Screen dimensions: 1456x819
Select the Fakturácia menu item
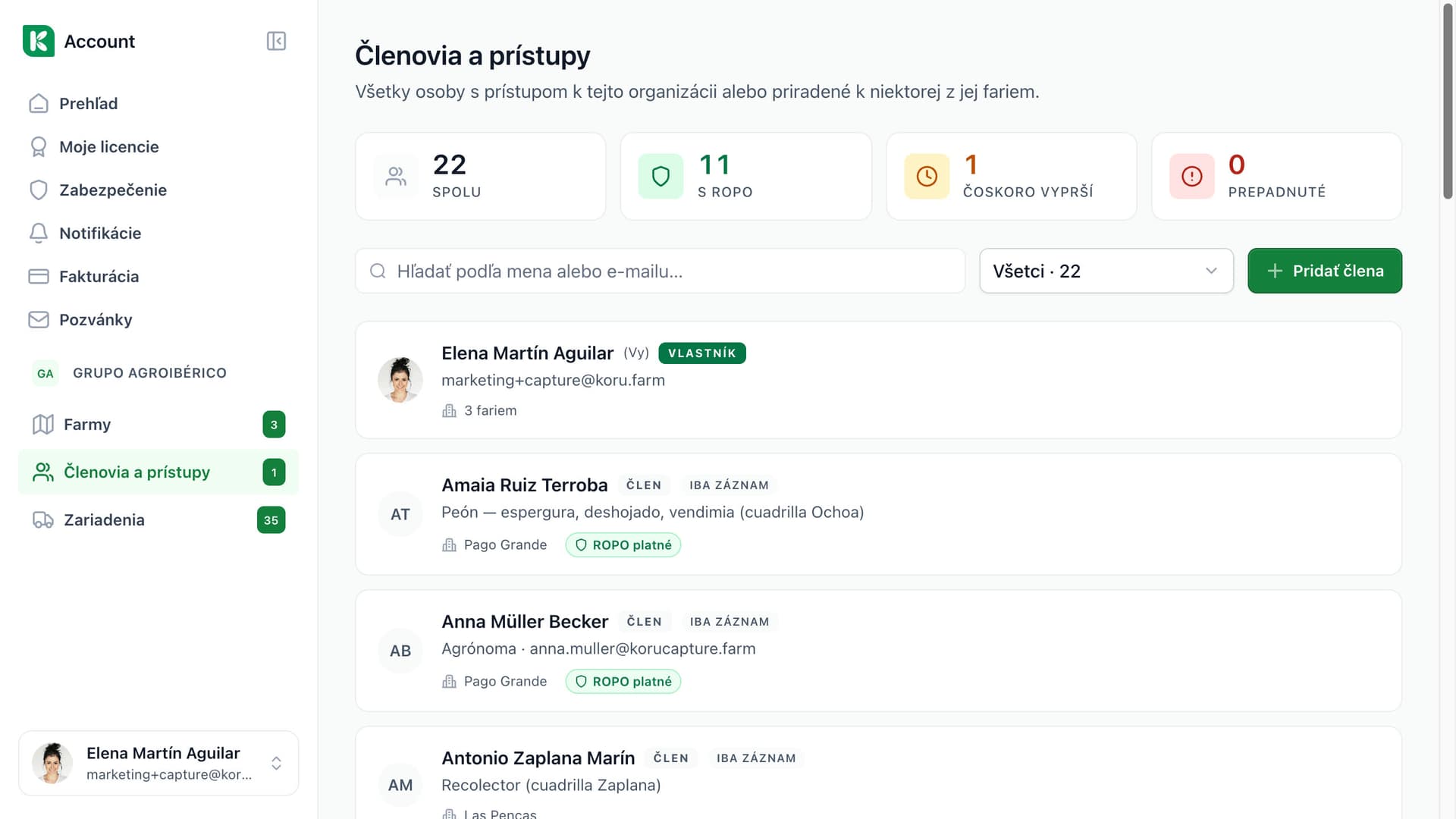click(158, 277)
